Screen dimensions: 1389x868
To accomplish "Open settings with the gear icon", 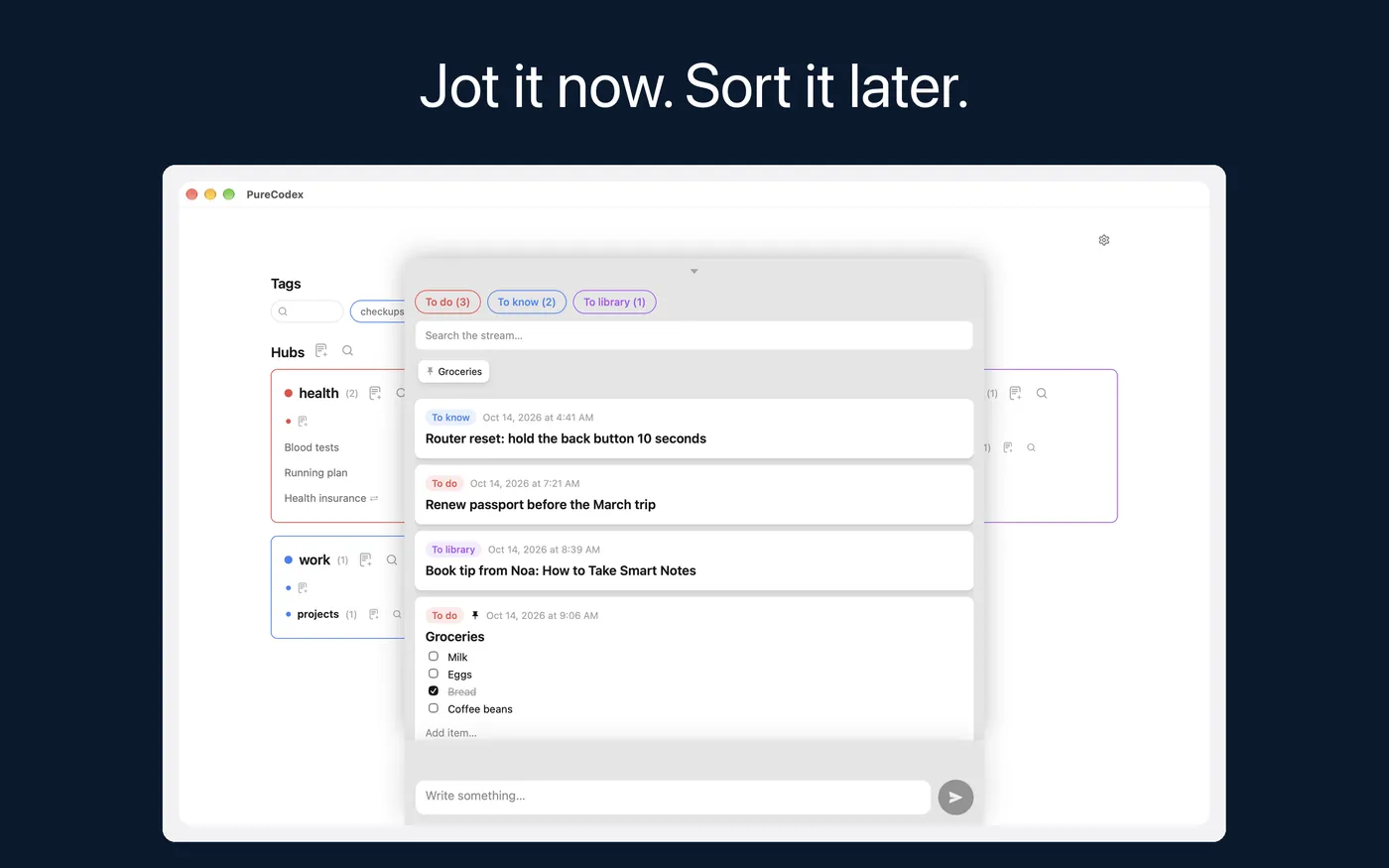I will pos(1104,240).
